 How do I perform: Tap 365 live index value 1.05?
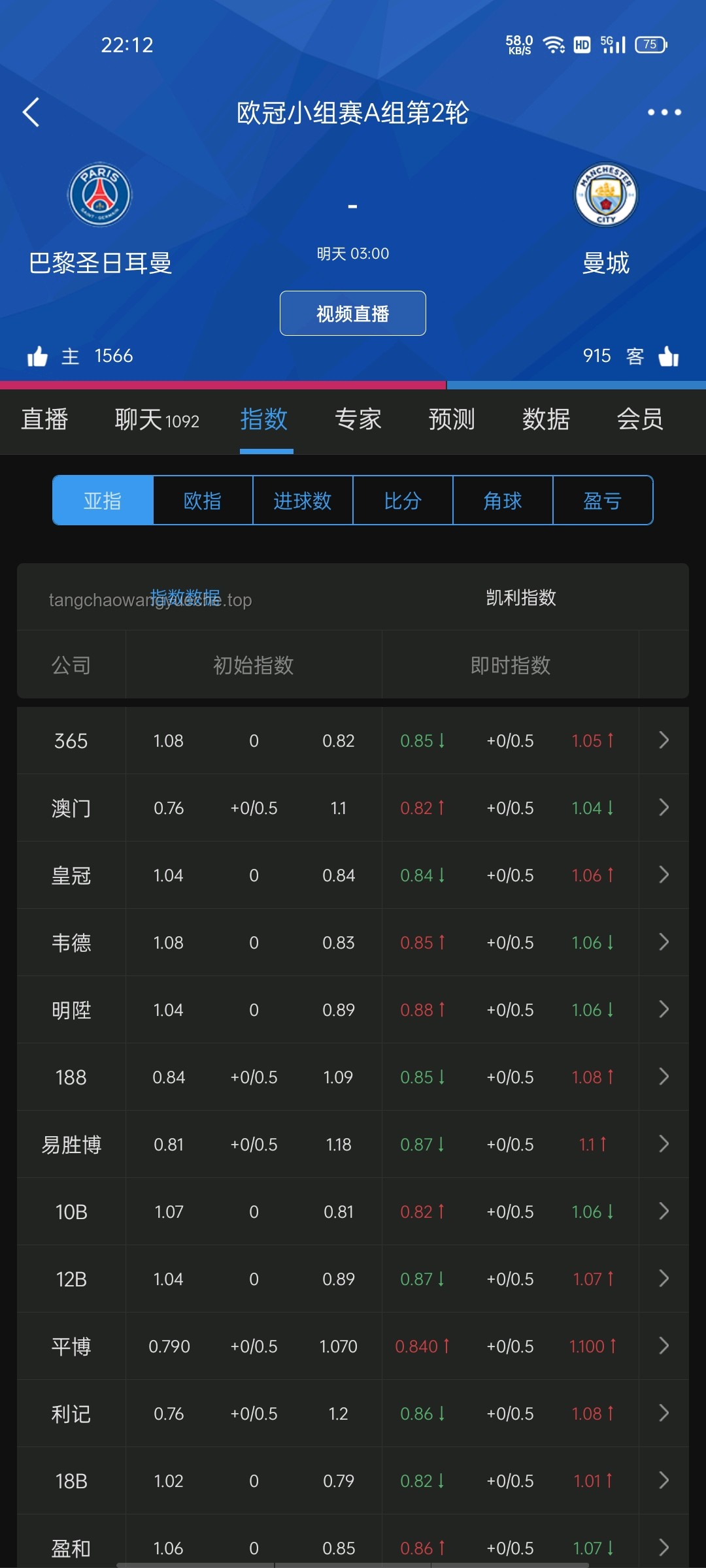pos(586,741)
